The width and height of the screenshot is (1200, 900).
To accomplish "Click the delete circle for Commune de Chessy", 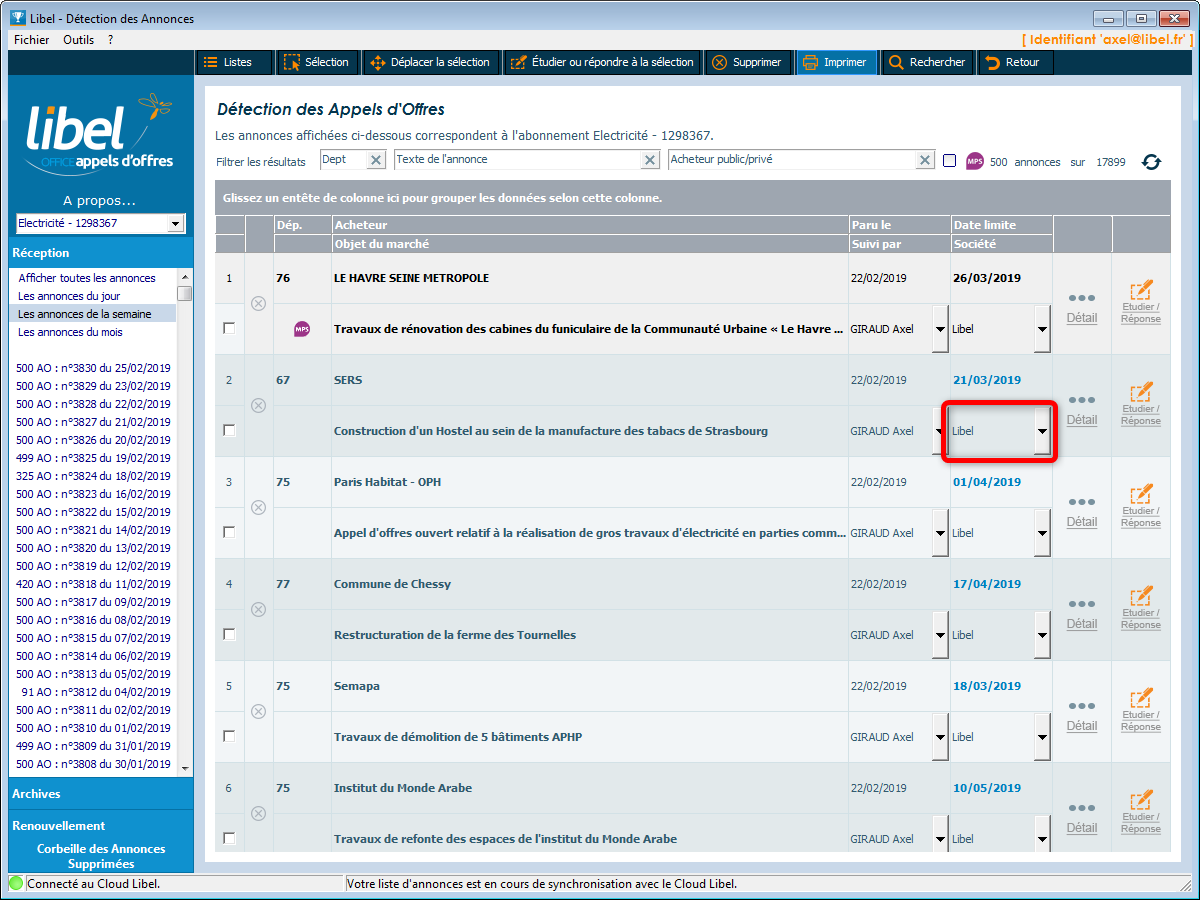I will pos(258,609).
